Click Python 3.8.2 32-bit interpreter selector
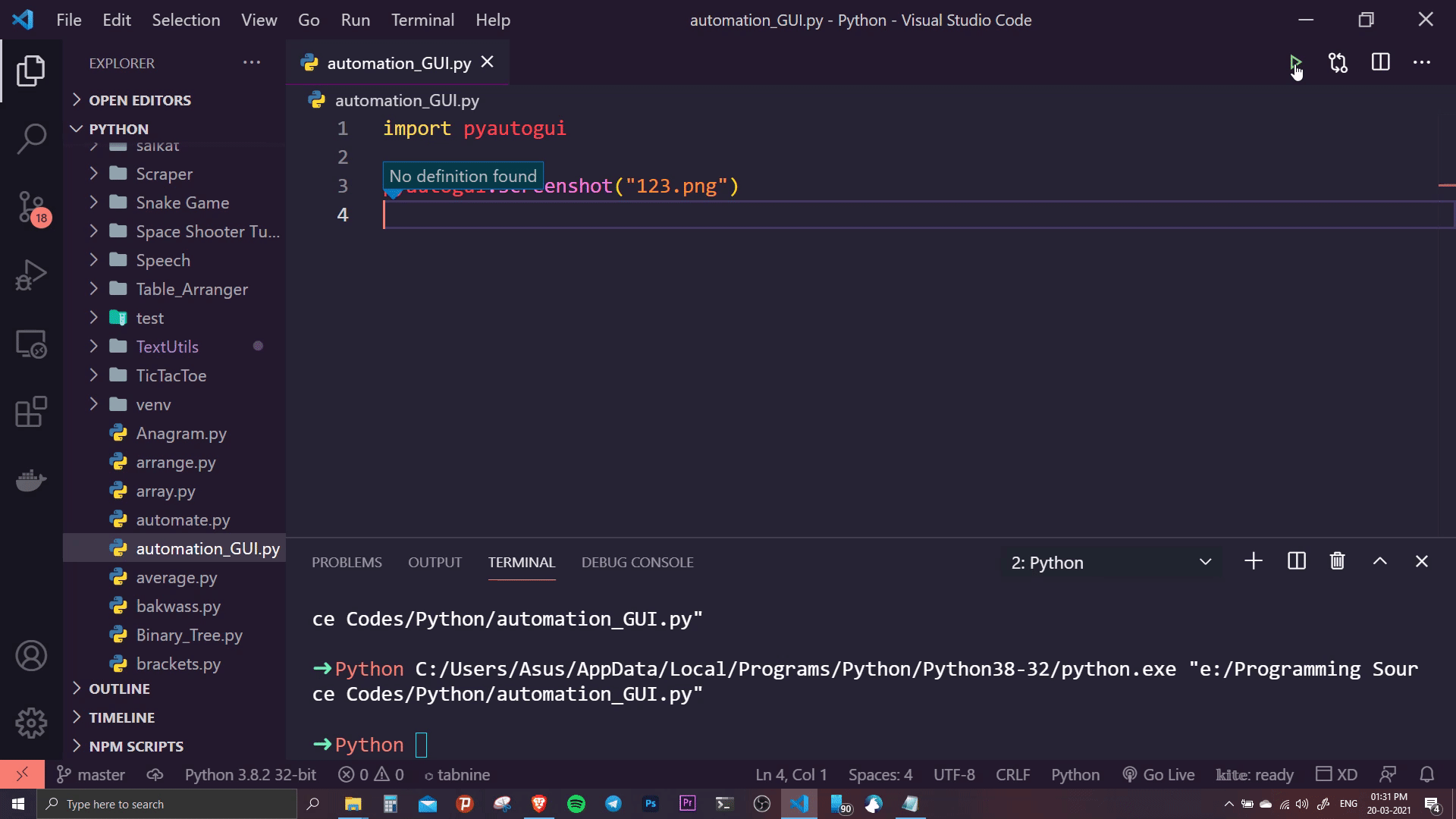The height and width of the screenshot is (819, 1456). 250,774
